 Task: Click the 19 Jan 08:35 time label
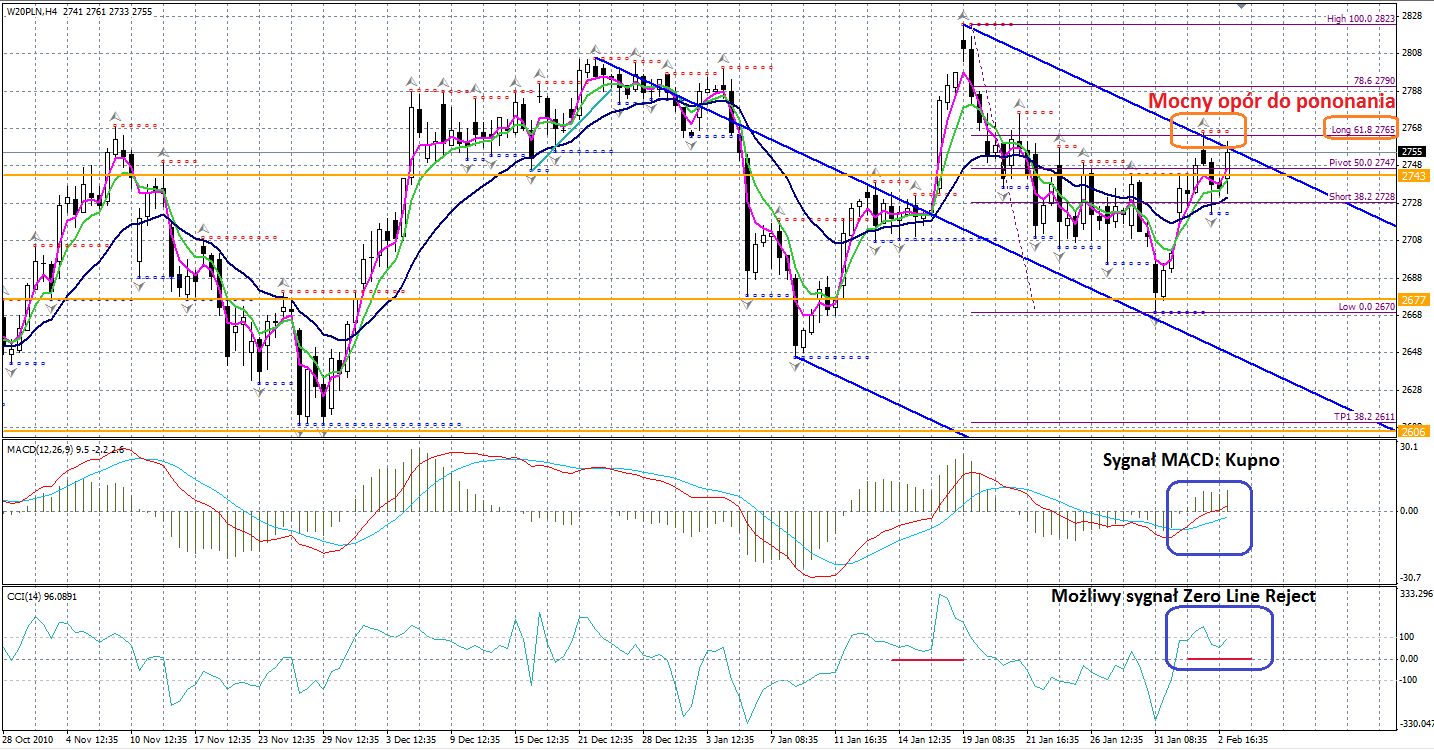point(989,741)
